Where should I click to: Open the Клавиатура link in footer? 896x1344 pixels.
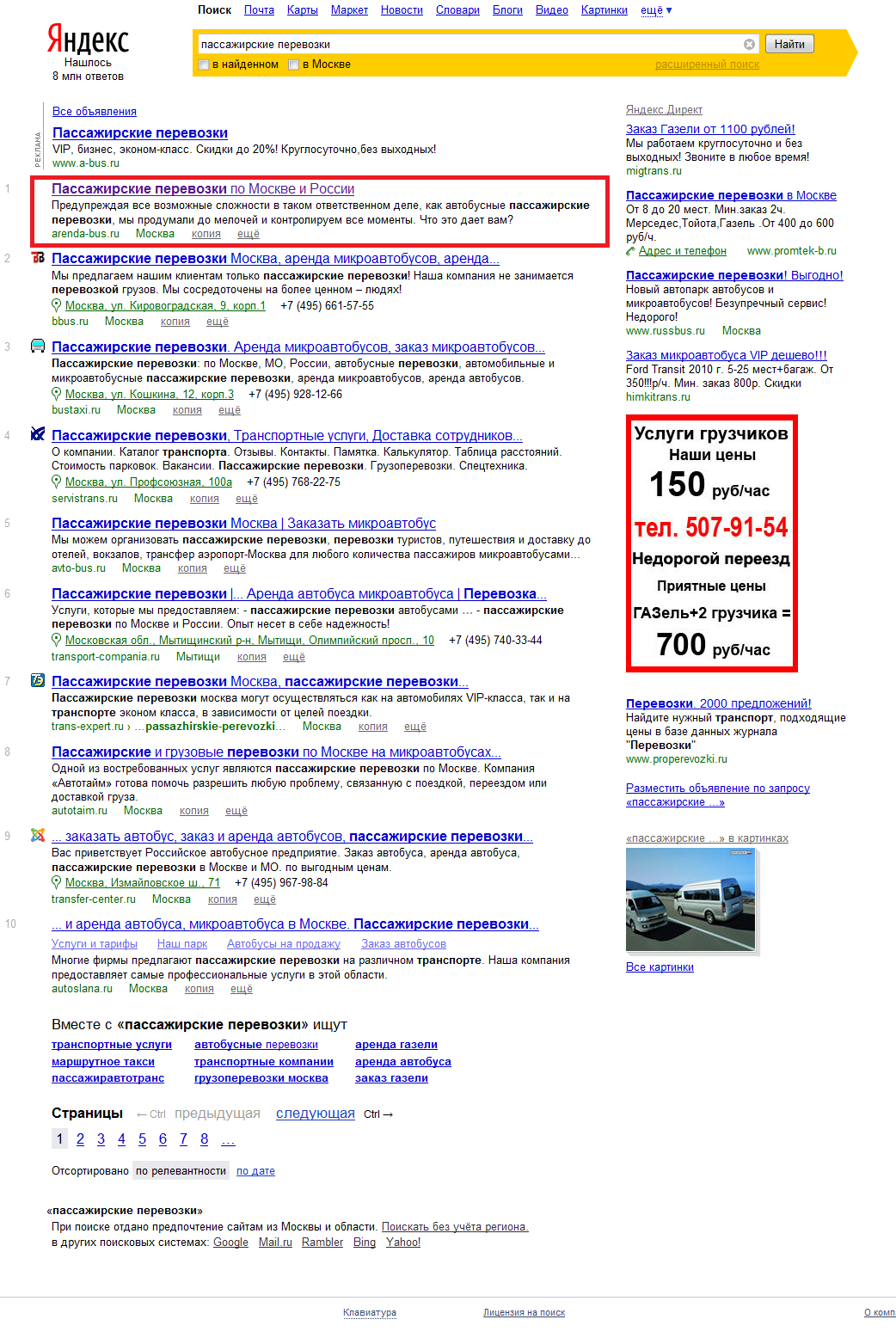coord(370,1313)
